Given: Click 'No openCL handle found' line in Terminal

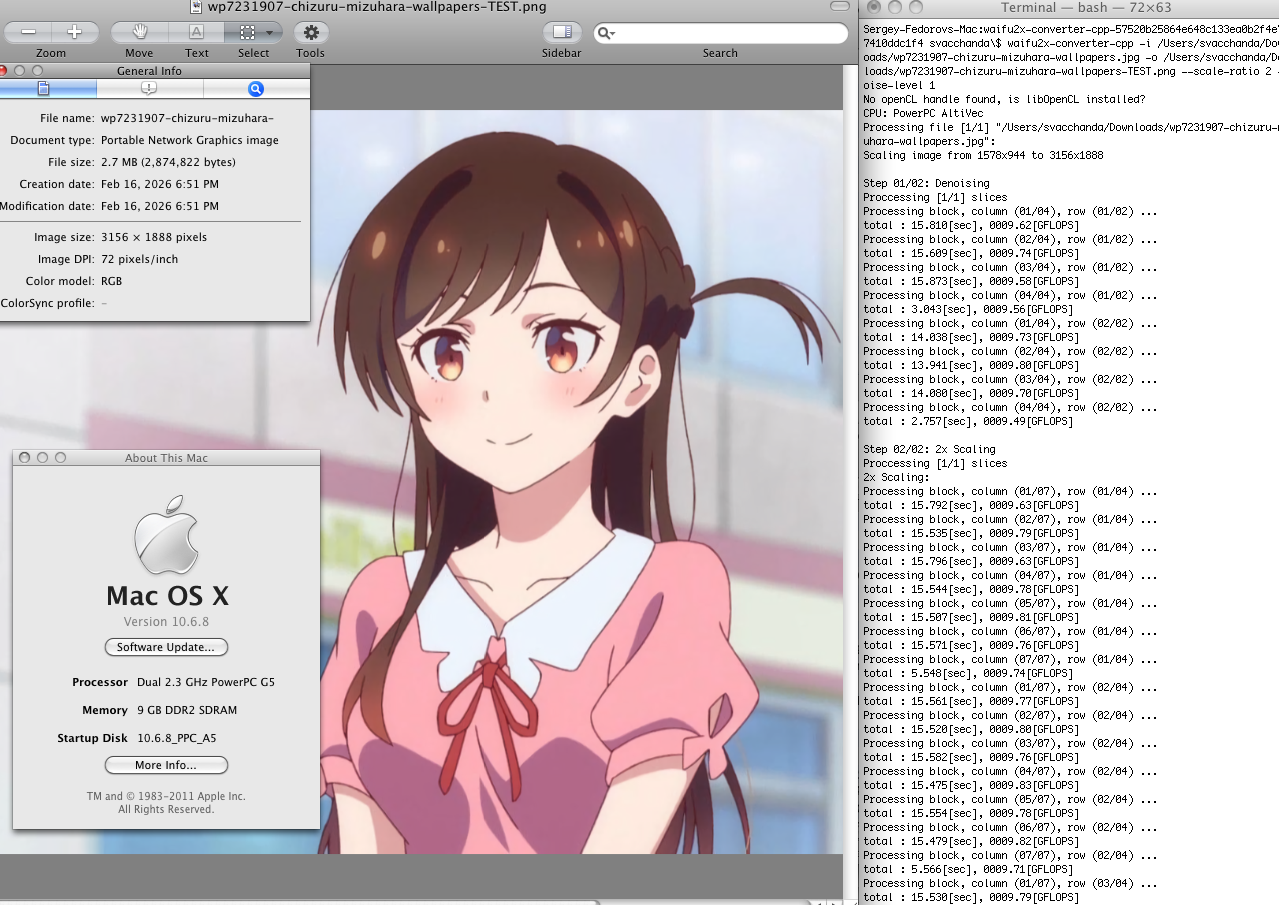Looking at the screenshot, I should [x=1004, y=99].
